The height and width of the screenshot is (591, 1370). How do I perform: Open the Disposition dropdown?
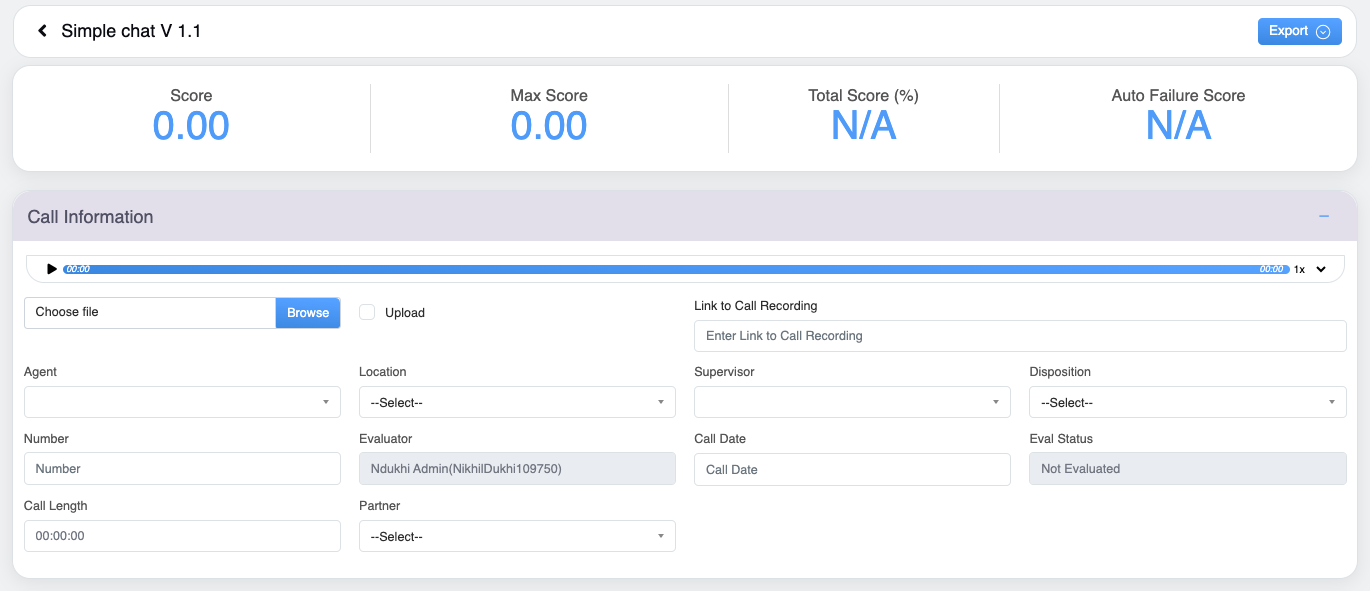[1187, 402]
